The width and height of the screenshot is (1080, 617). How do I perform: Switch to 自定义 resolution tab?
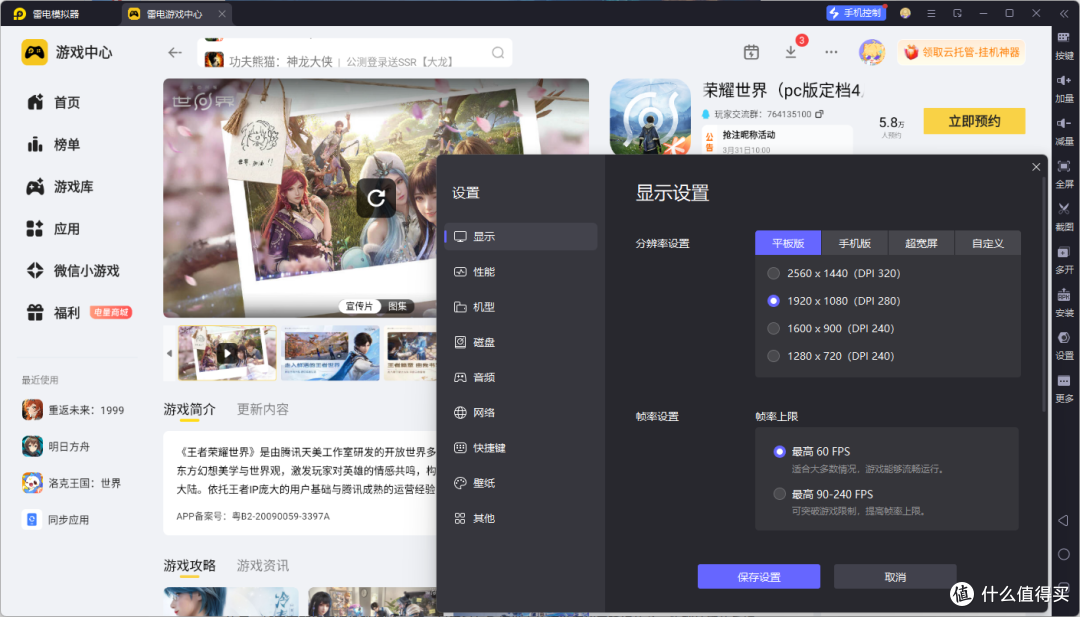pos(988,243)
